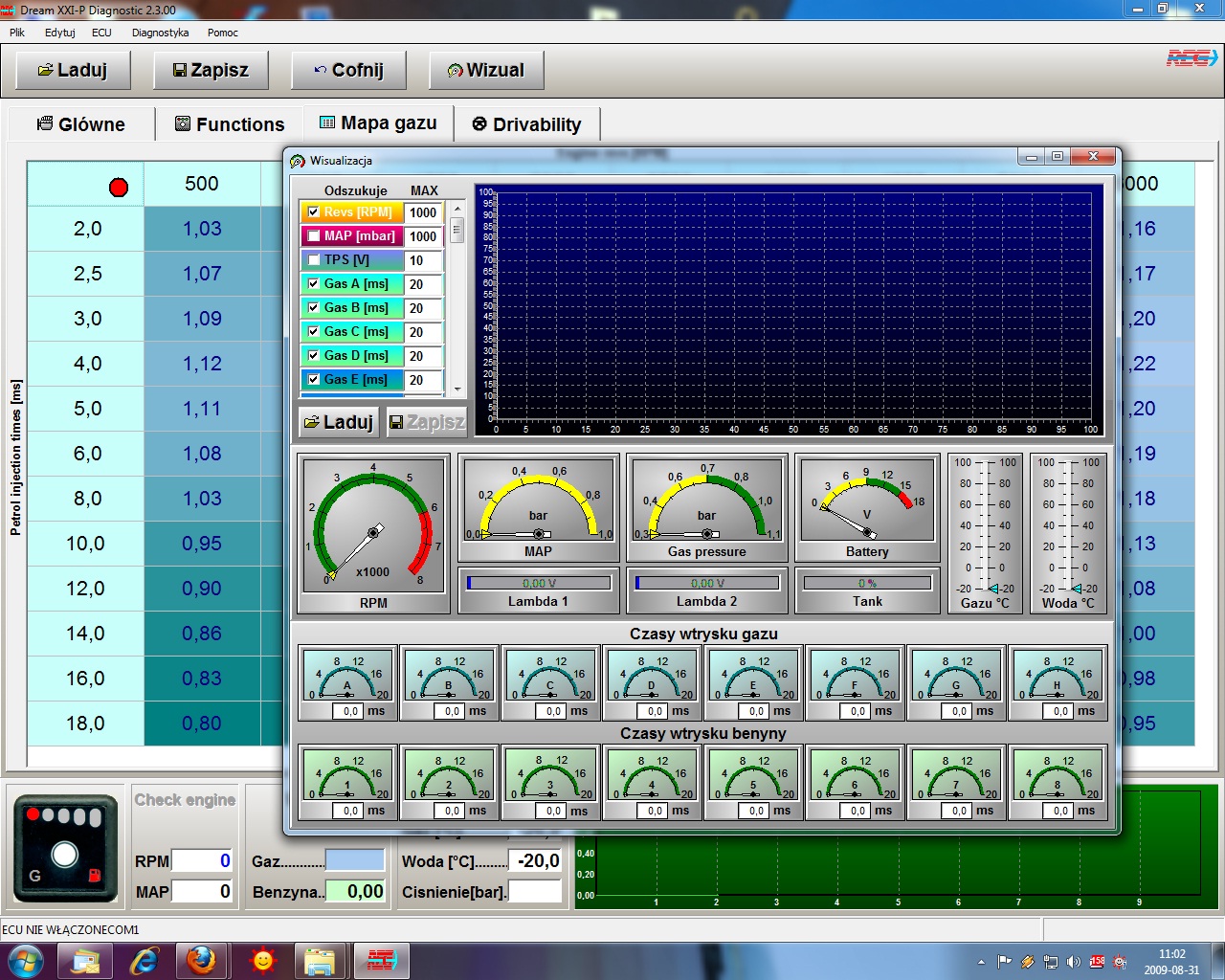Viewport: 1225px width, 980px height.
Task: Show hidden tray icons arrow
Action: click(x=981, y=962)
